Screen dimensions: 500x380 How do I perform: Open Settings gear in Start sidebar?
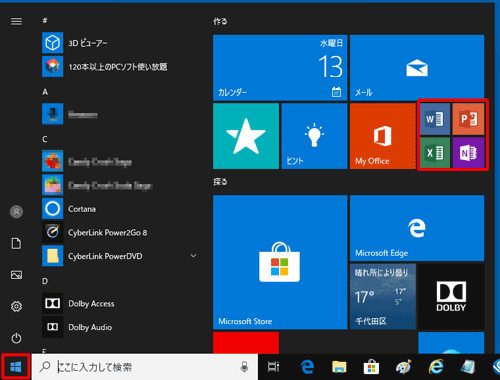pyautogui.click(x=16, y=306)
